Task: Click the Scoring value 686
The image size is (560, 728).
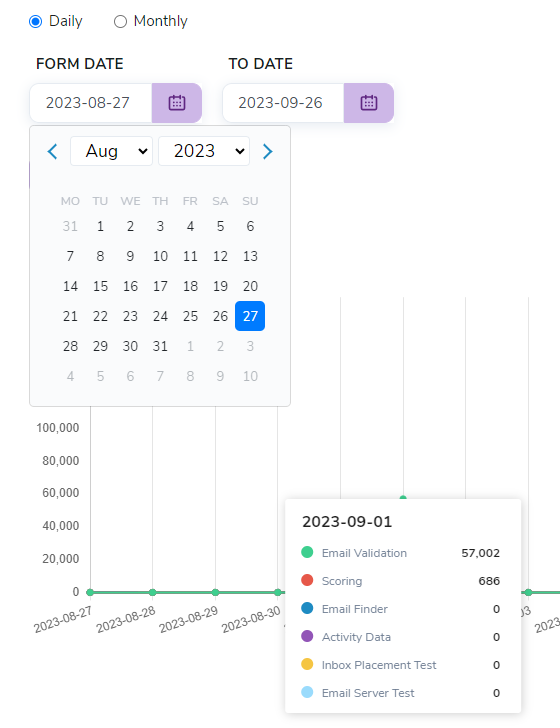Action: (489, 581)
